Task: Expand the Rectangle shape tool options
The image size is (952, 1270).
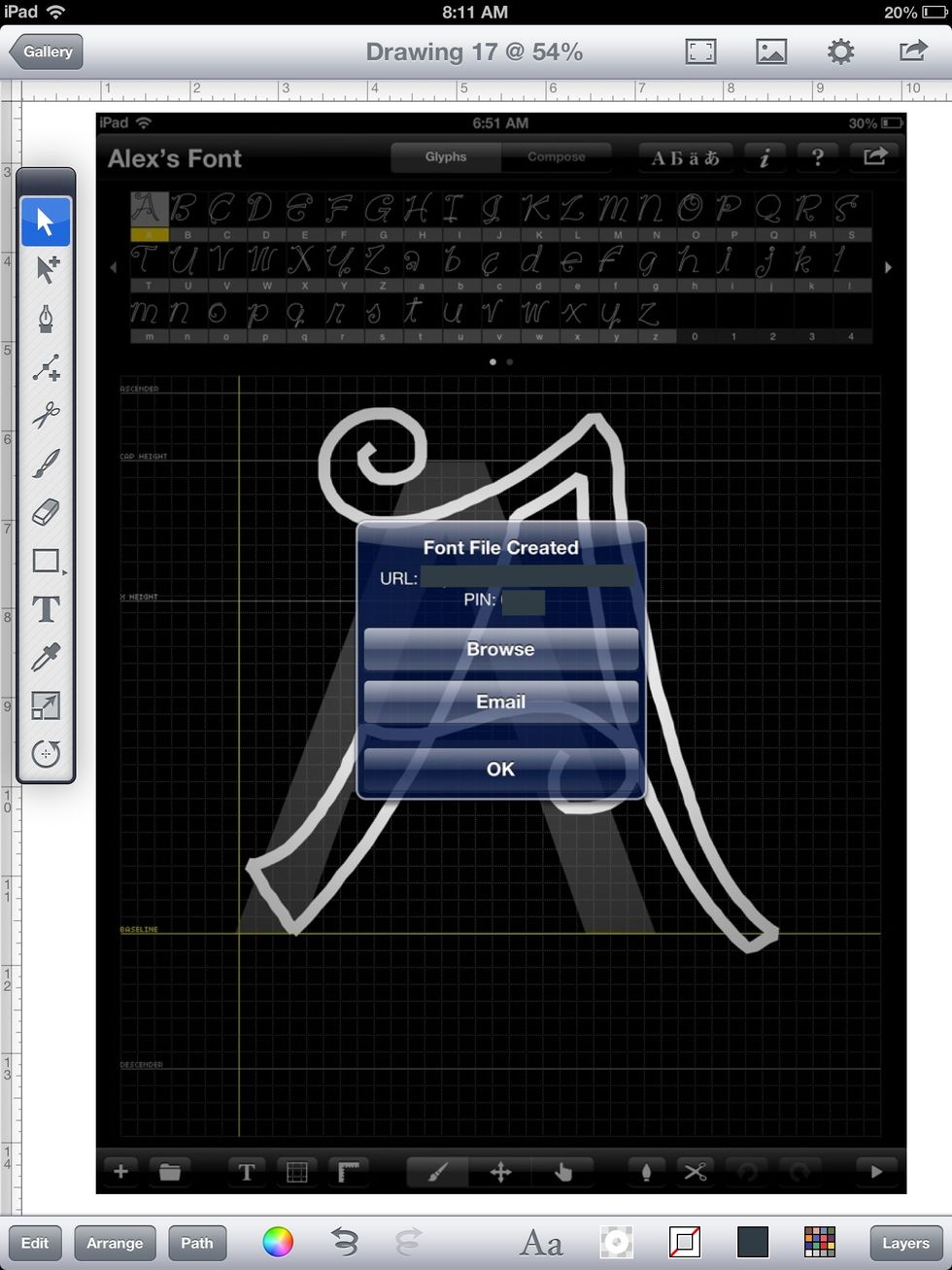Action: pos(46,561)
